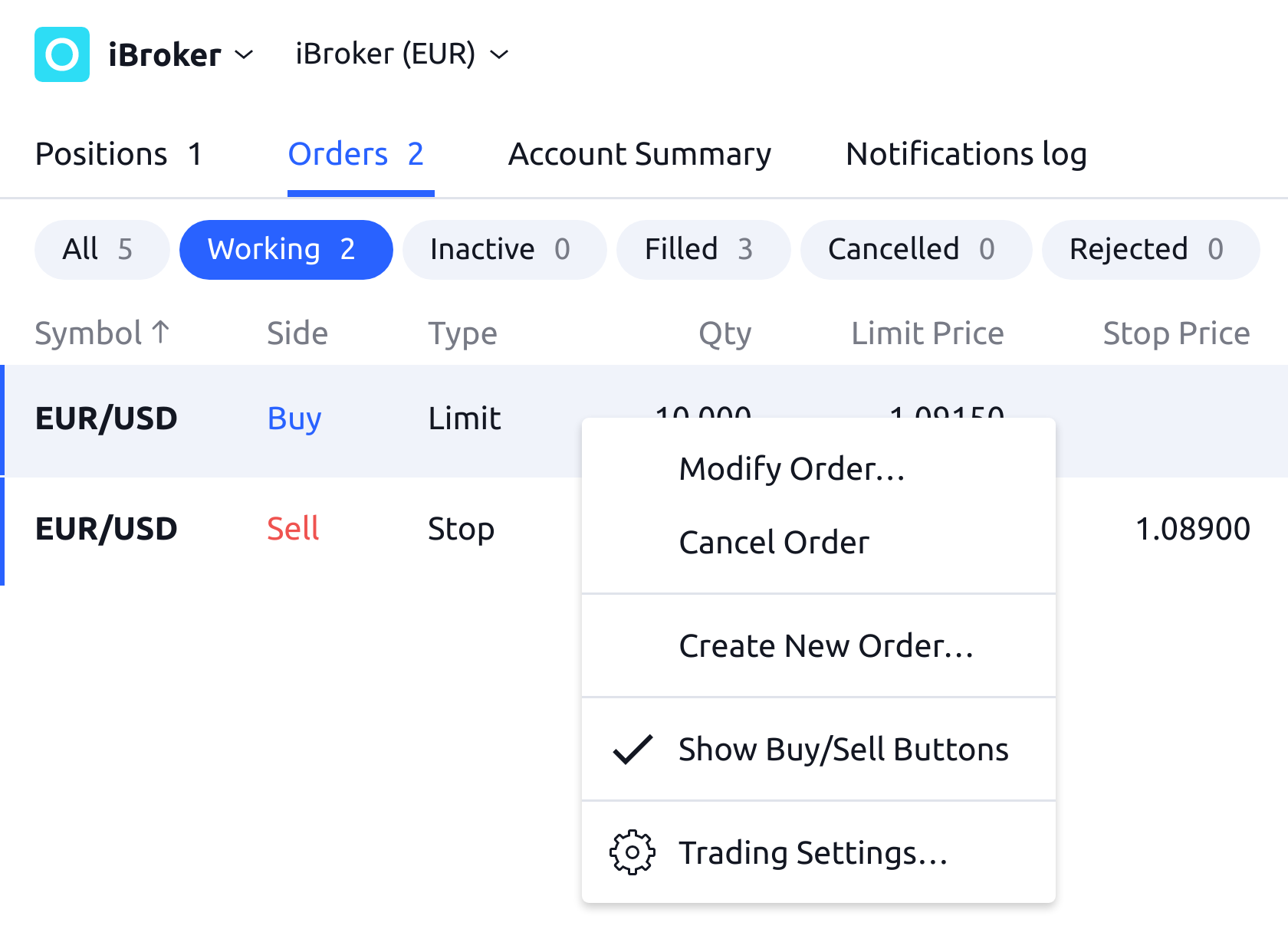Click the Symbol sort arrow icon

pyautogui.click(x=160, y=333)
